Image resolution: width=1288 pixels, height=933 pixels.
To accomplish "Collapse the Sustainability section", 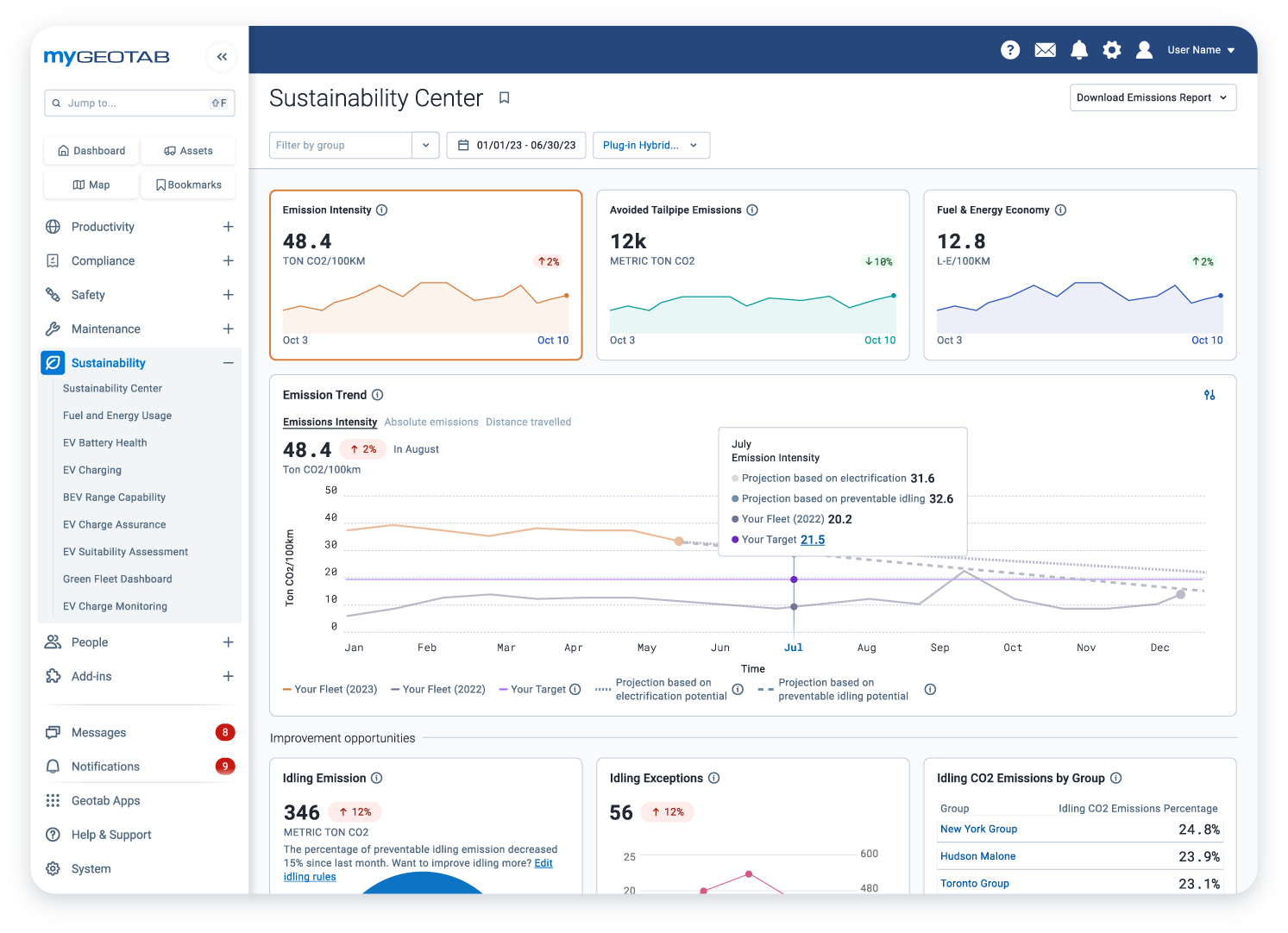I will (228, 362).
